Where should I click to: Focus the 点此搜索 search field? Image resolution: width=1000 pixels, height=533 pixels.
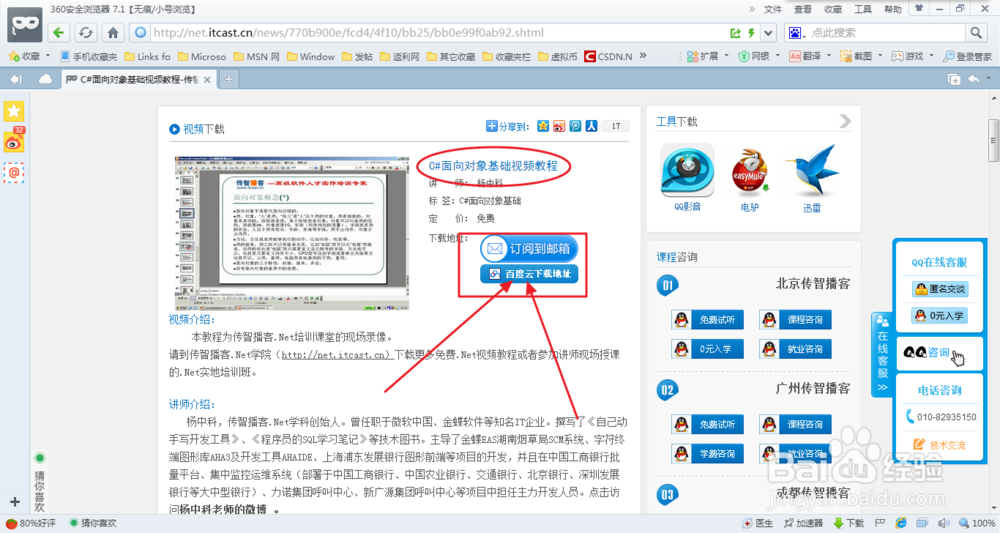tap(886, 33)
